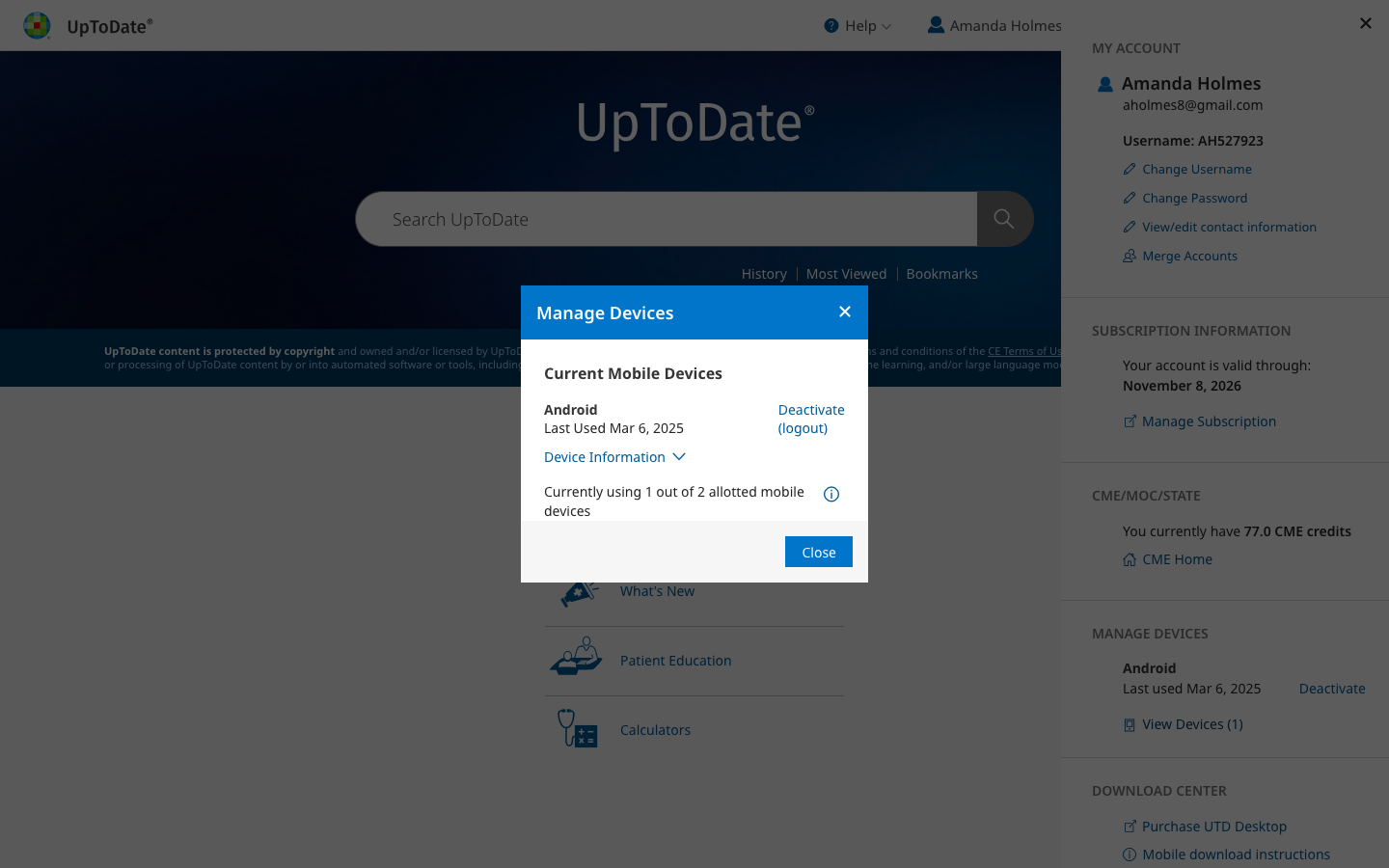Viewport: 1389px width, 868px height.
Task: Click the Merge Accounts people icon
Action: (1130, 256)
